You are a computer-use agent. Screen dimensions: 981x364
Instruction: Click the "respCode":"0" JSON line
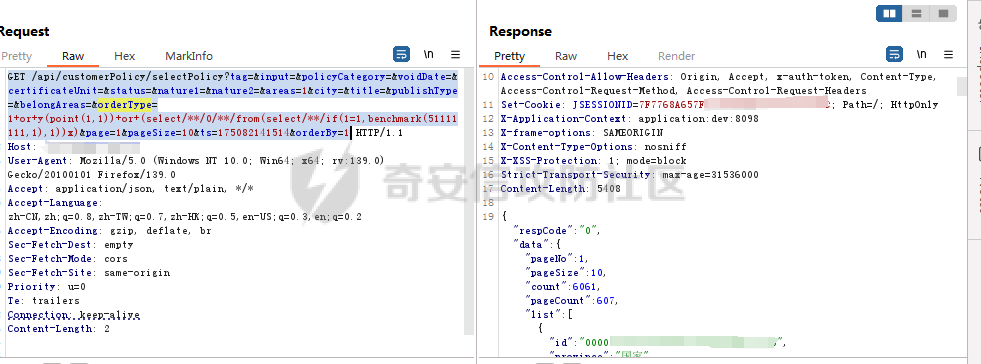pos(556,231)
